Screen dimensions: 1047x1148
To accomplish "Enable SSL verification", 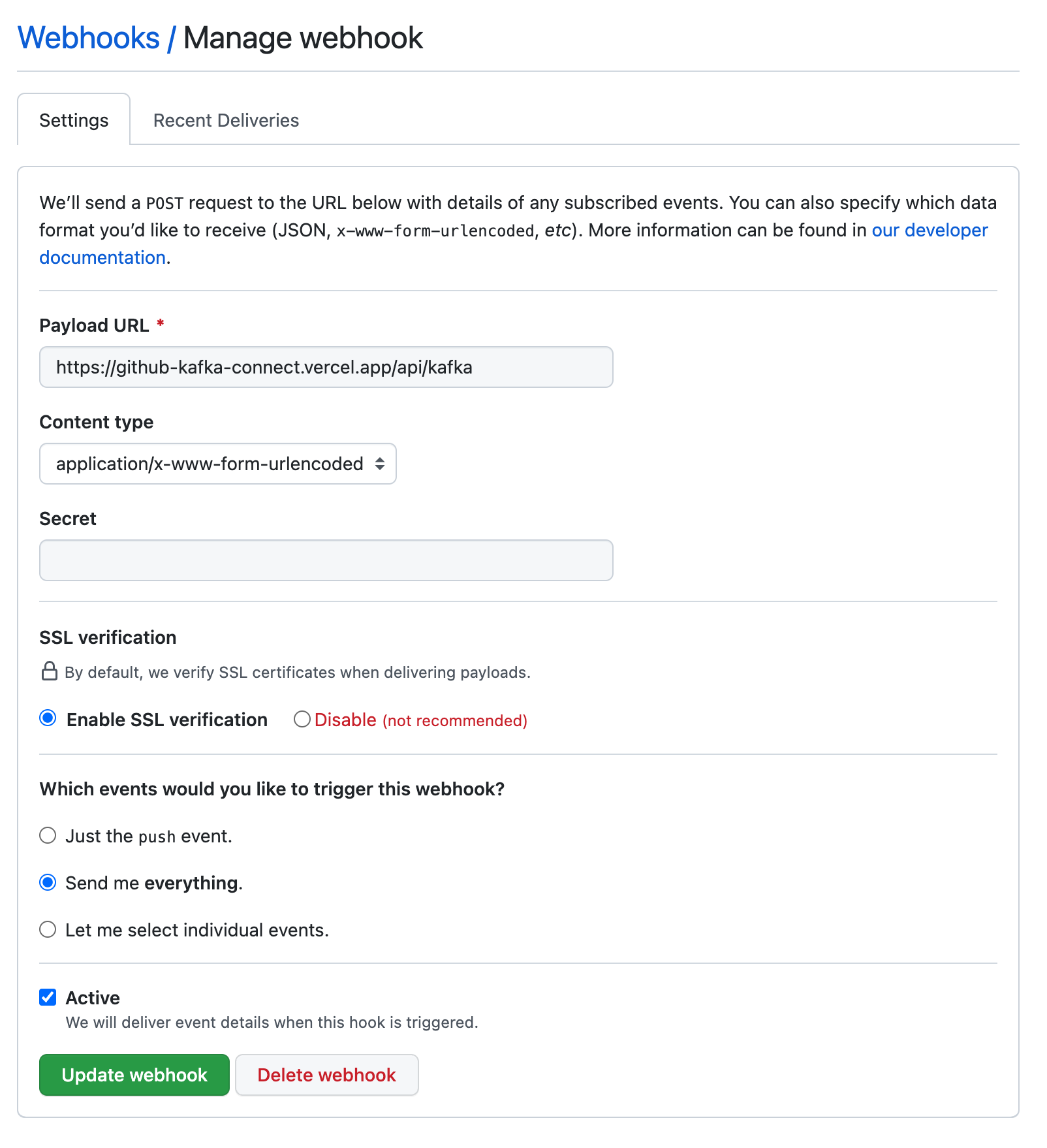I will (x=47, y=719).
